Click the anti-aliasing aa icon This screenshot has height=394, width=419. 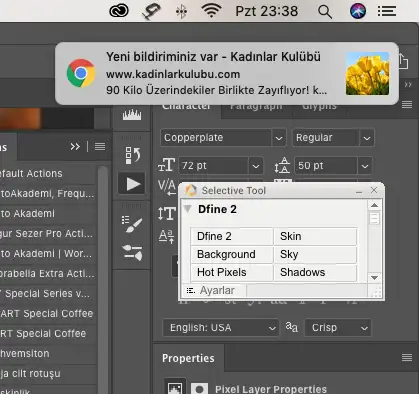[292, 327]
